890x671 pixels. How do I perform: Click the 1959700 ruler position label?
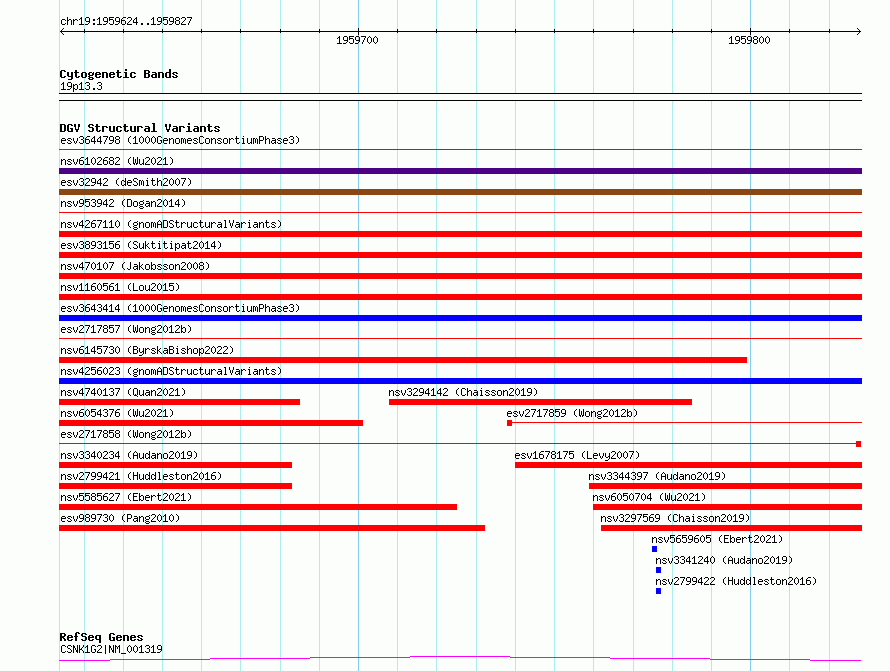(357, 40)
